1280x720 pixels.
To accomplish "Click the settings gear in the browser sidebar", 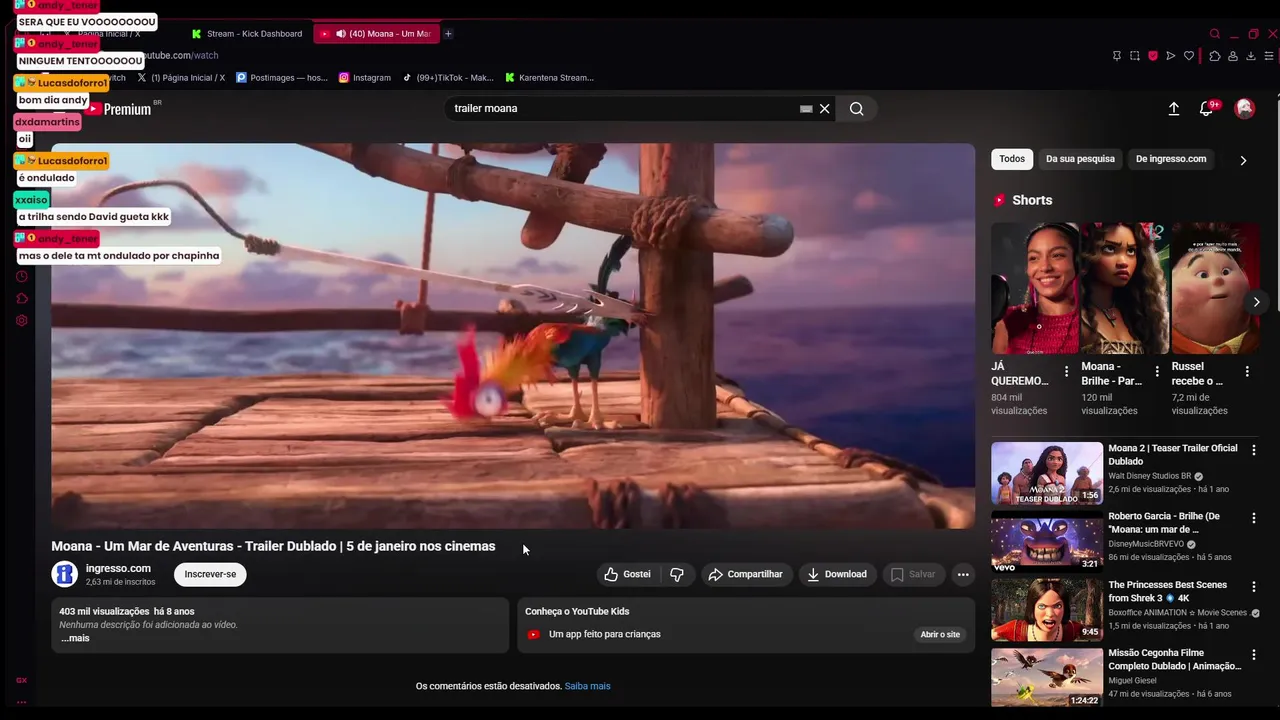I will click(x=22, y=321).
